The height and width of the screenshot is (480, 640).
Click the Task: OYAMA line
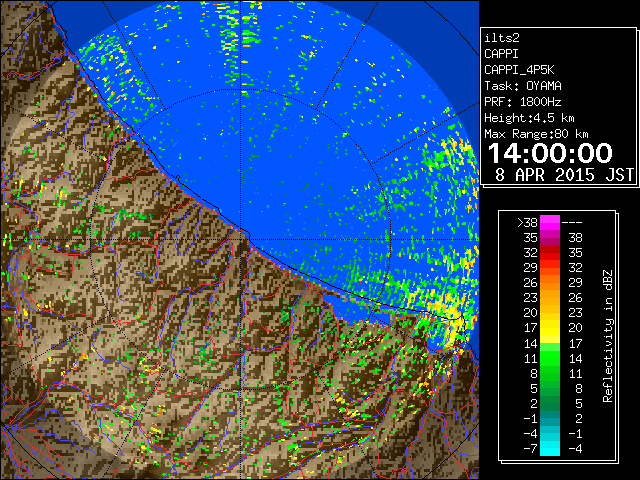coord(523,86)
